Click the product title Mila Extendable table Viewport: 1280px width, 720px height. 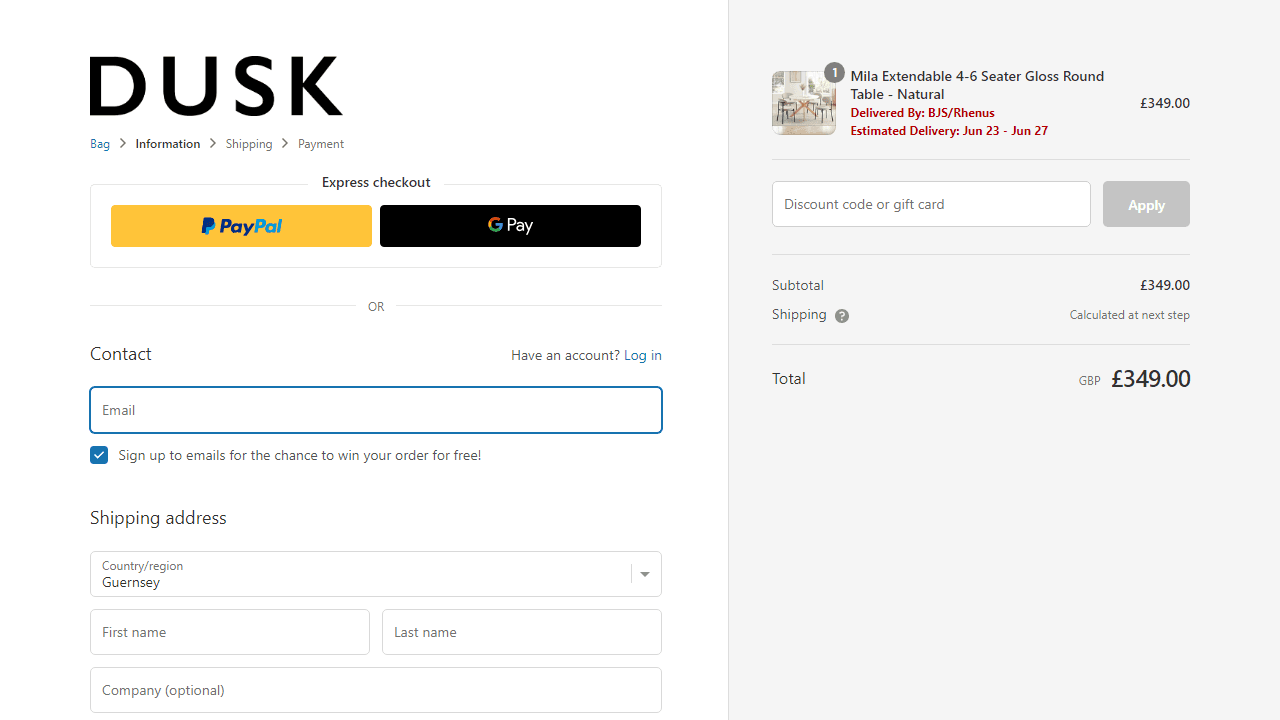(977, 85)
